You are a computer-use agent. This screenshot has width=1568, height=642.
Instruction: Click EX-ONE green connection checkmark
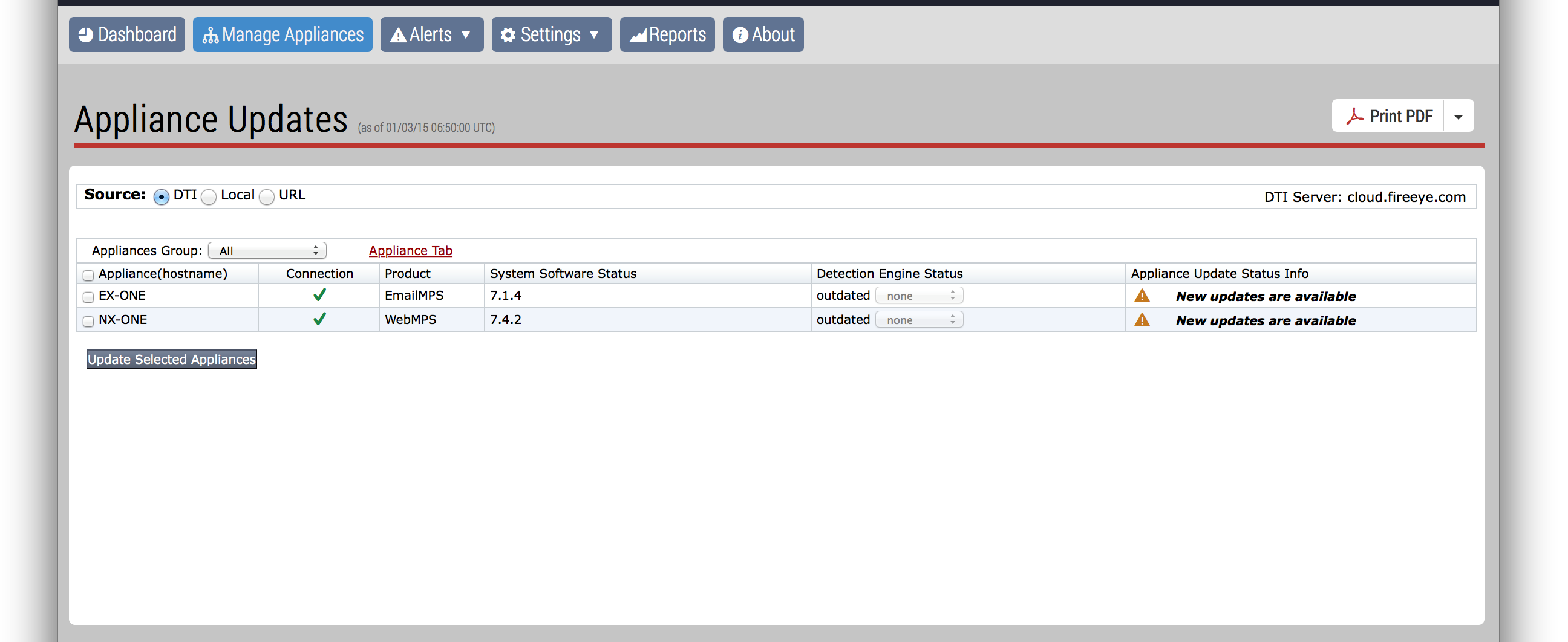pos(319,295)
